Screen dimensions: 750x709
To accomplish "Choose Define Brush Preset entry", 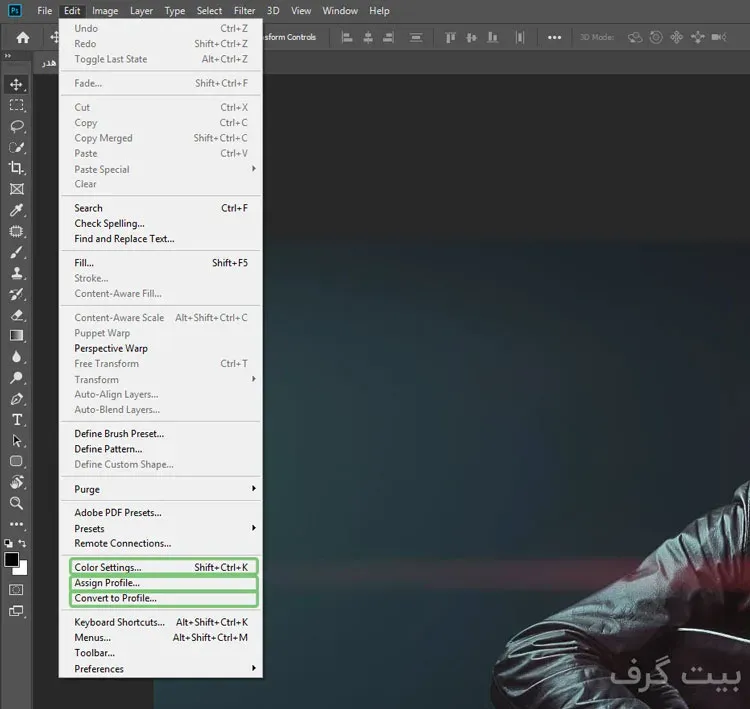I will click(161, 433).
